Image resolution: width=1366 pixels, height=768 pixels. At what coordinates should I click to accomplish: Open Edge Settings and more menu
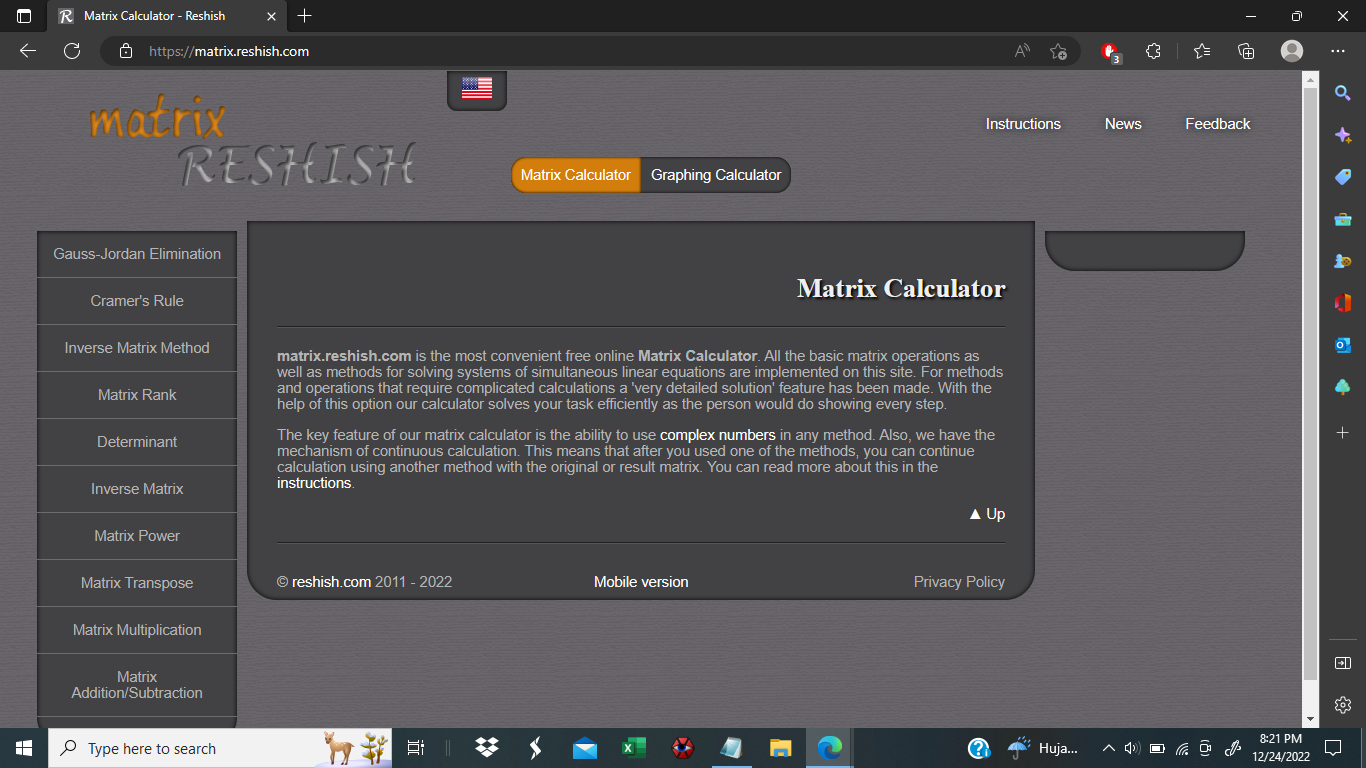pos(1338,51)
